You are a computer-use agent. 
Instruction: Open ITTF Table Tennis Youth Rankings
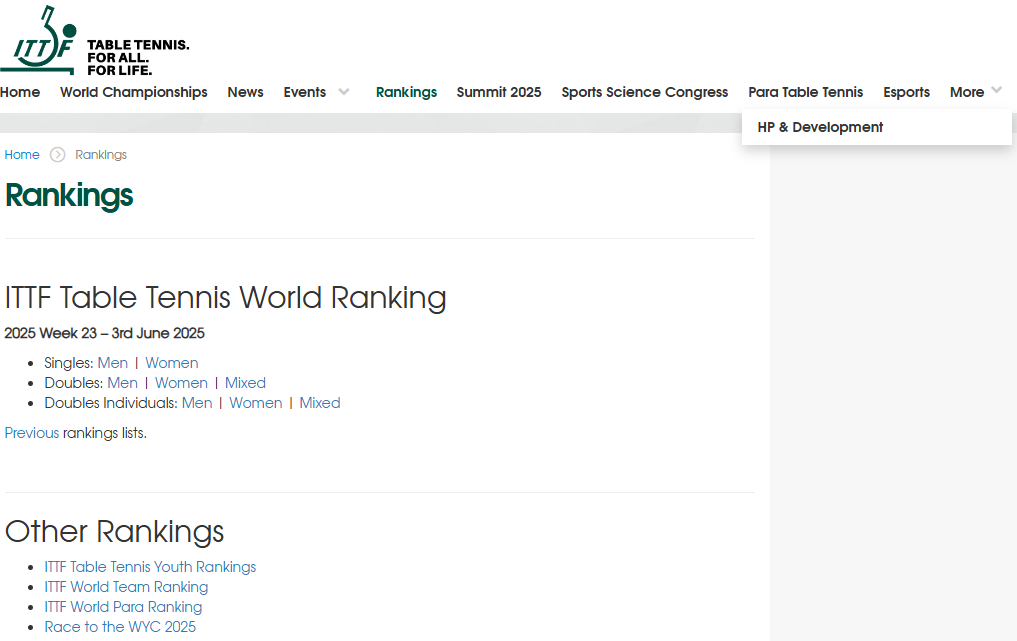(x=150, y=567)
